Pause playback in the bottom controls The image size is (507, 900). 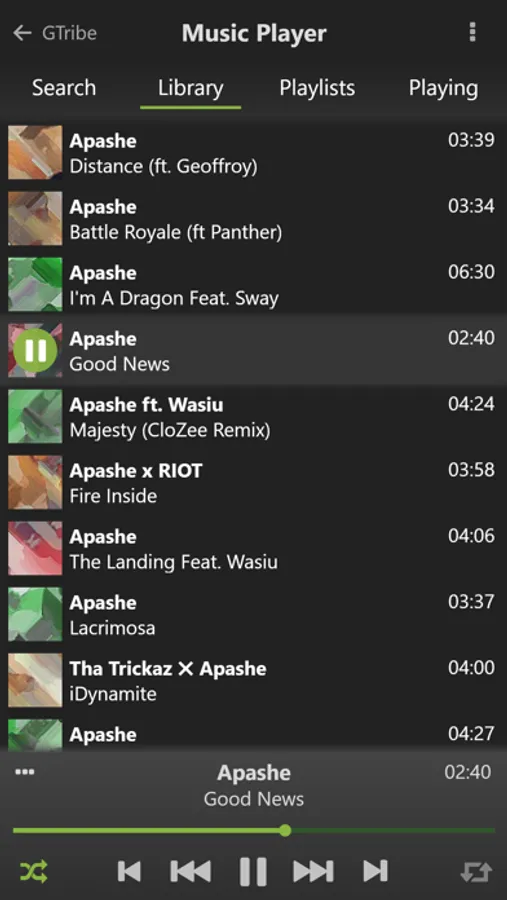click(x=253, y=871)
